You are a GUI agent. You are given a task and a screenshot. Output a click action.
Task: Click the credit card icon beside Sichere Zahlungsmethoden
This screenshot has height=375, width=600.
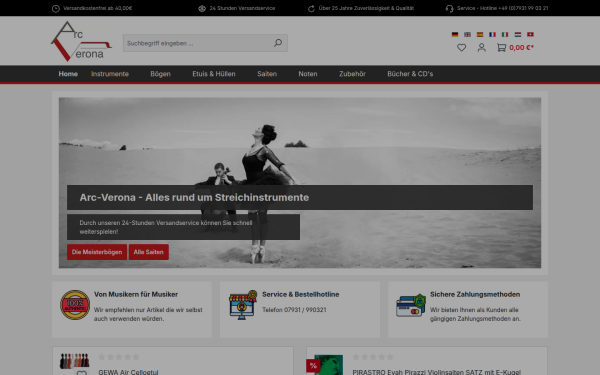(411, 305)
